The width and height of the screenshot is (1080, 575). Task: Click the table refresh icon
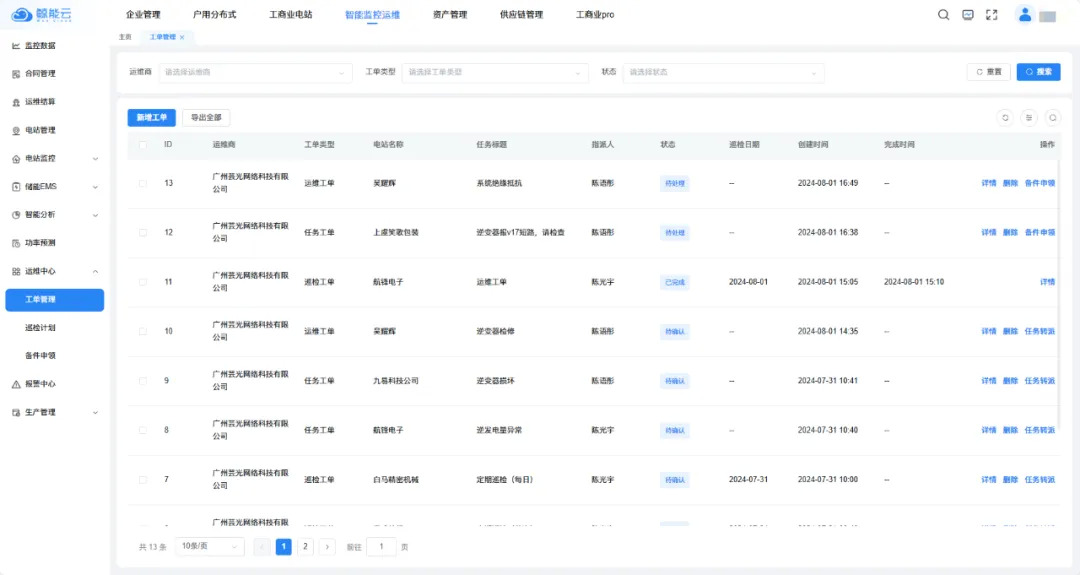pyautogui.click(x=1005, y=118)
